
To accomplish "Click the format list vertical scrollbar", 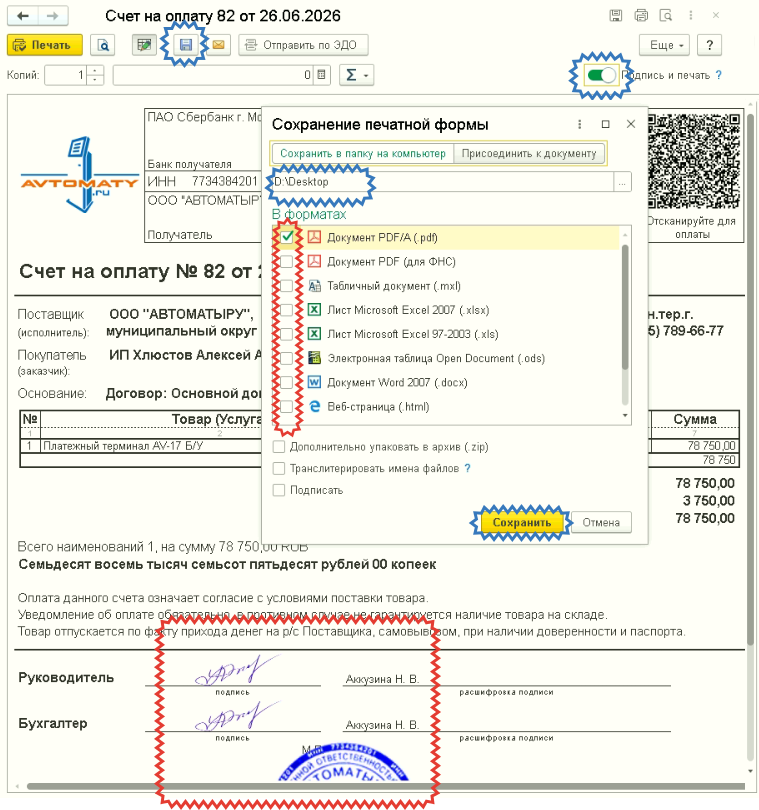I will click(x=625, y=325).
